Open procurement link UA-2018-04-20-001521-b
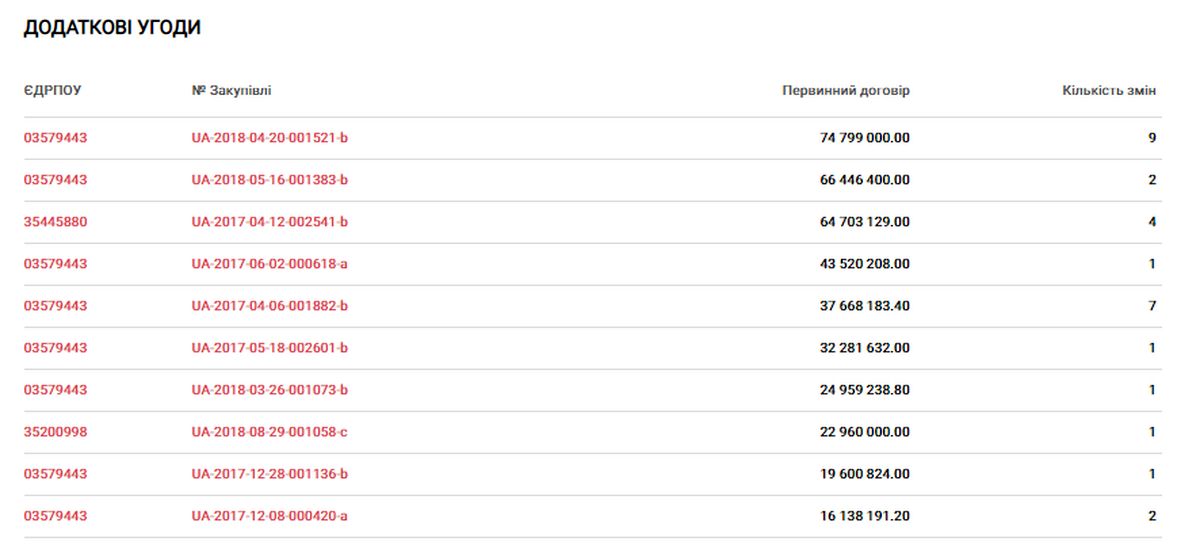This screenshot has height=553, width=1200. pyautogui.click(x=270, y=138)
